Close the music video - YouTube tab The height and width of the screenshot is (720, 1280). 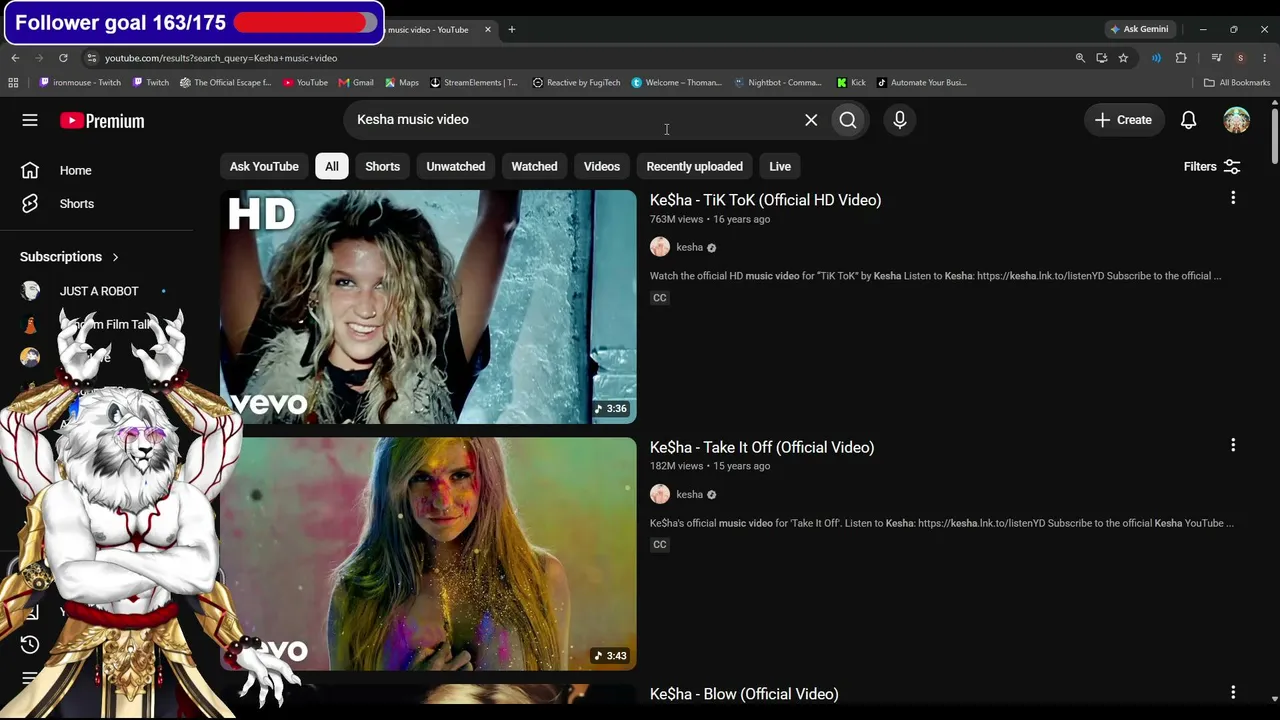click(x=488, y=29)
